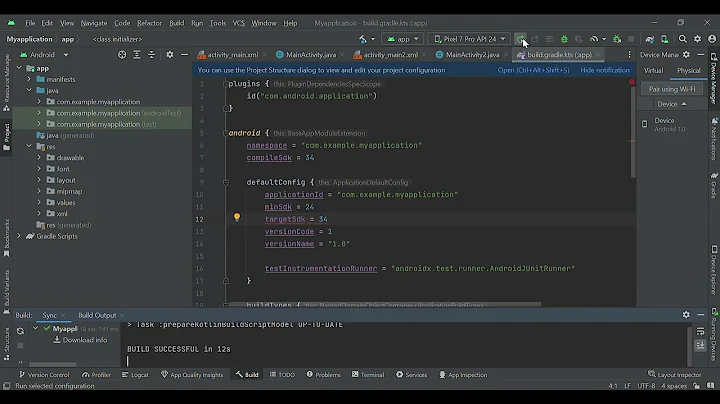Open the VCS menu

(238, 23)
